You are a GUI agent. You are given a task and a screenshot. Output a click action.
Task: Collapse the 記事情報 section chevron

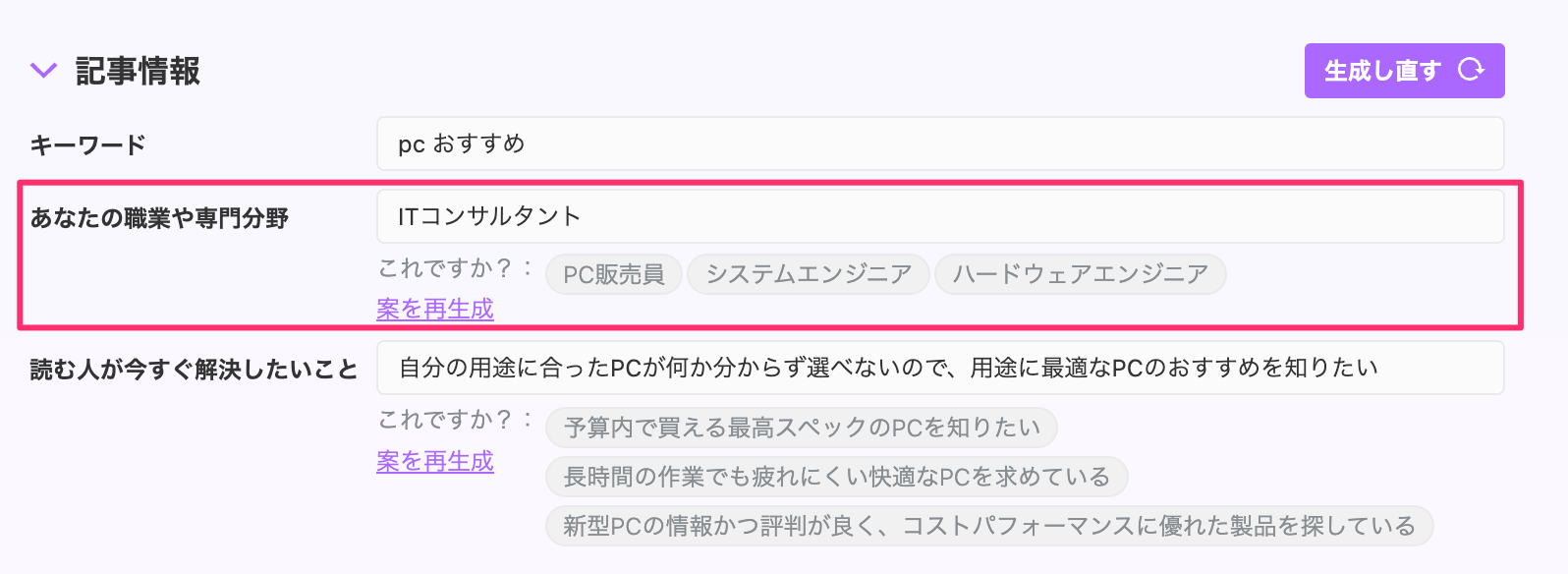pyautogui.click(x=43, y=71)
